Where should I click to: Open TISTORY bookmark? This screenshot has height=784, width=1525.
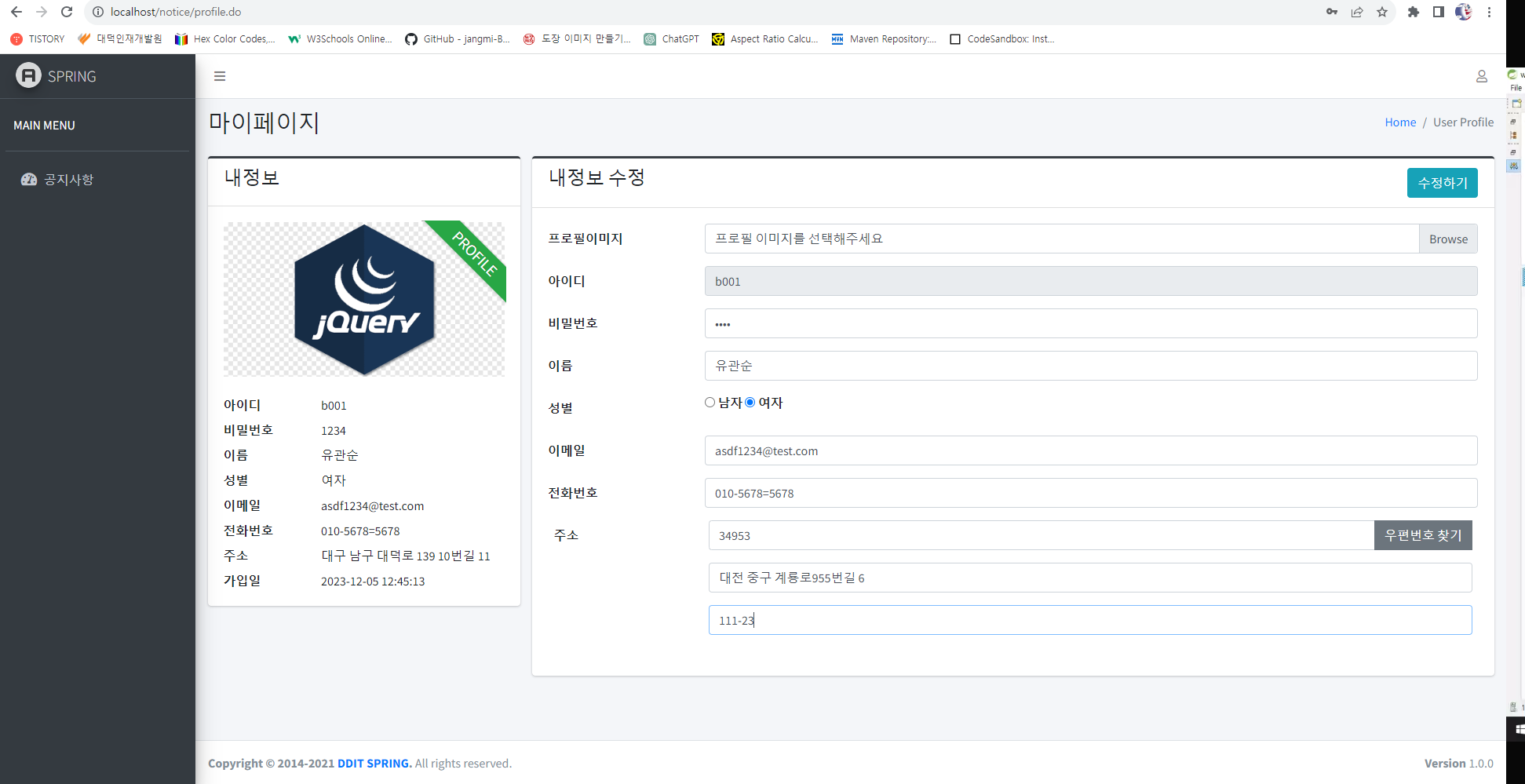[x=38, y=38]
